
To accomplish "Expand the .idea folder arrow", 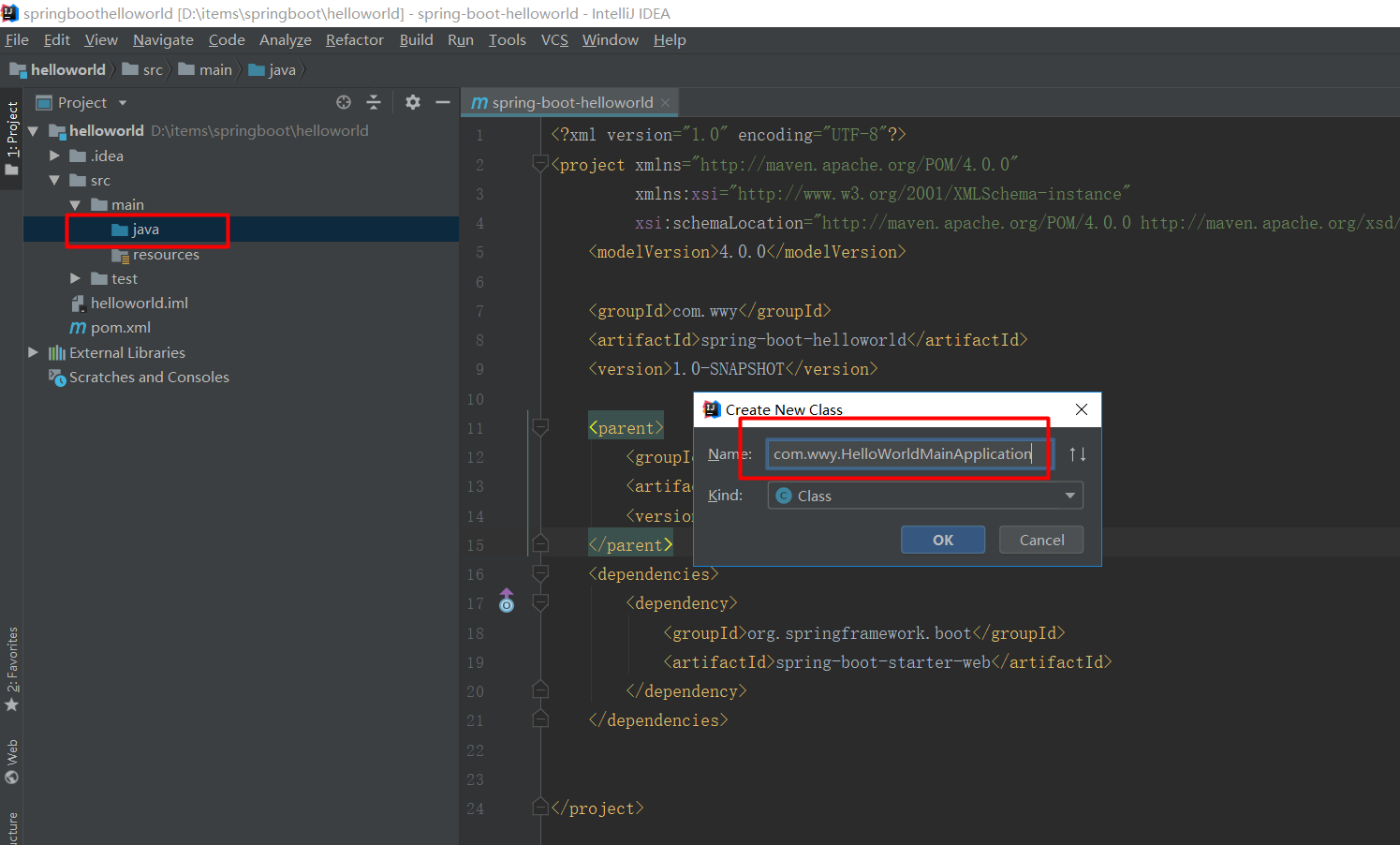I will [x=54, y=156].
